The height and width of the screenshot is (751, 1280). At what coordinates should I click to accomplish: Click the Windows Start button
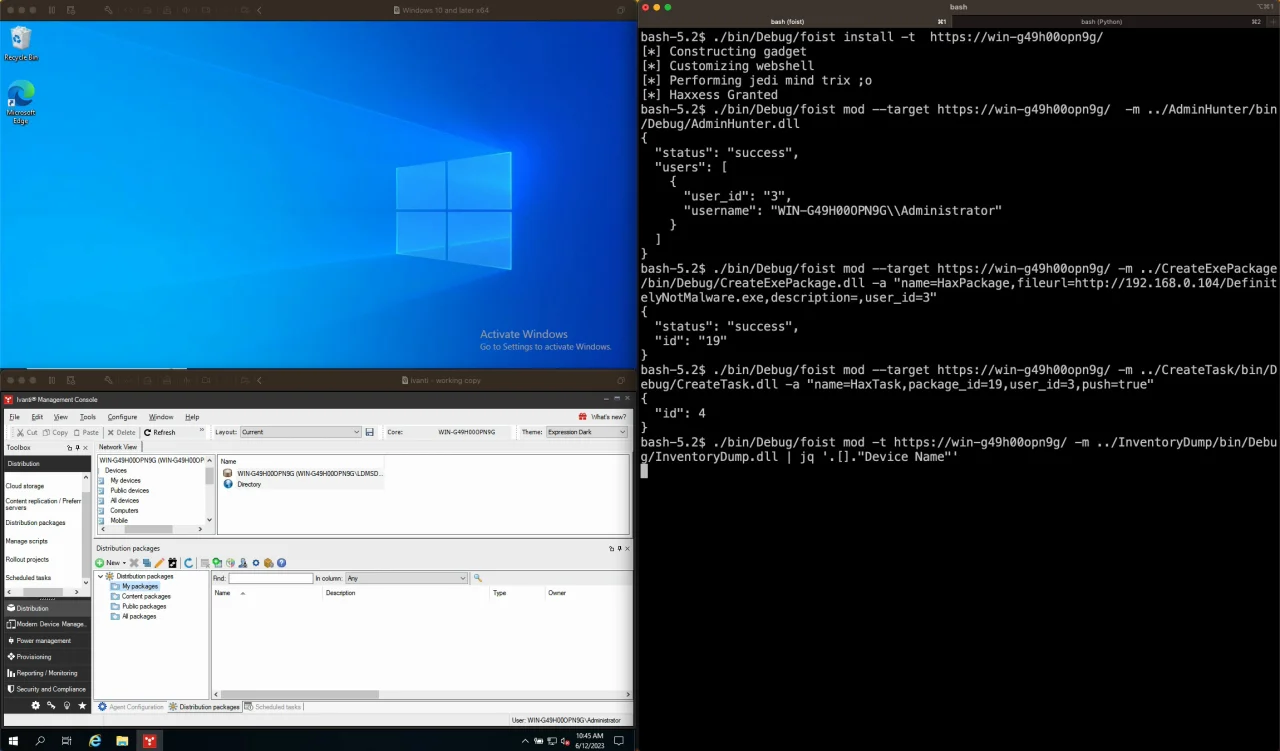[x=13, y=741]
